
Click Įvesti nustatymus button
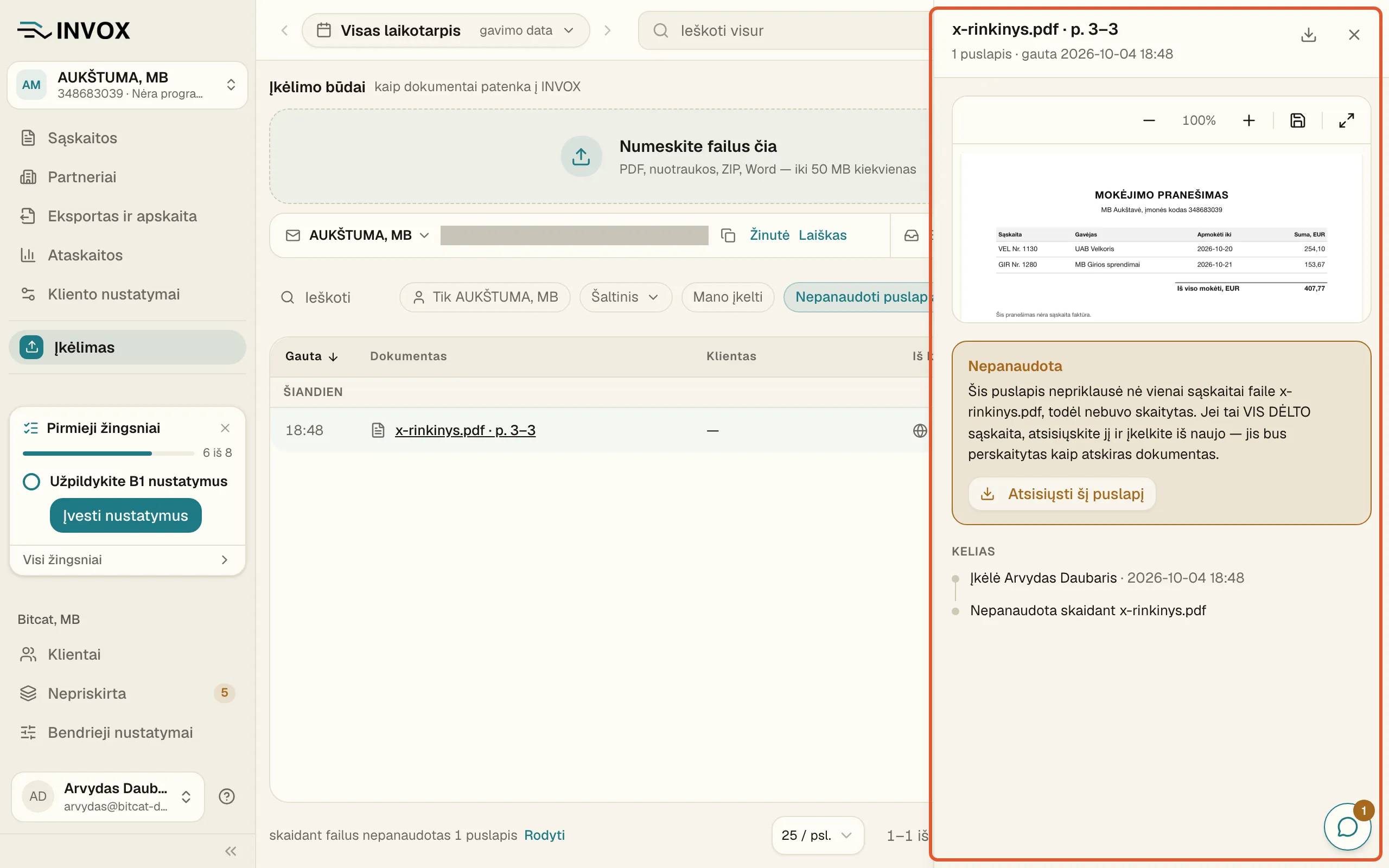point(126,515)
